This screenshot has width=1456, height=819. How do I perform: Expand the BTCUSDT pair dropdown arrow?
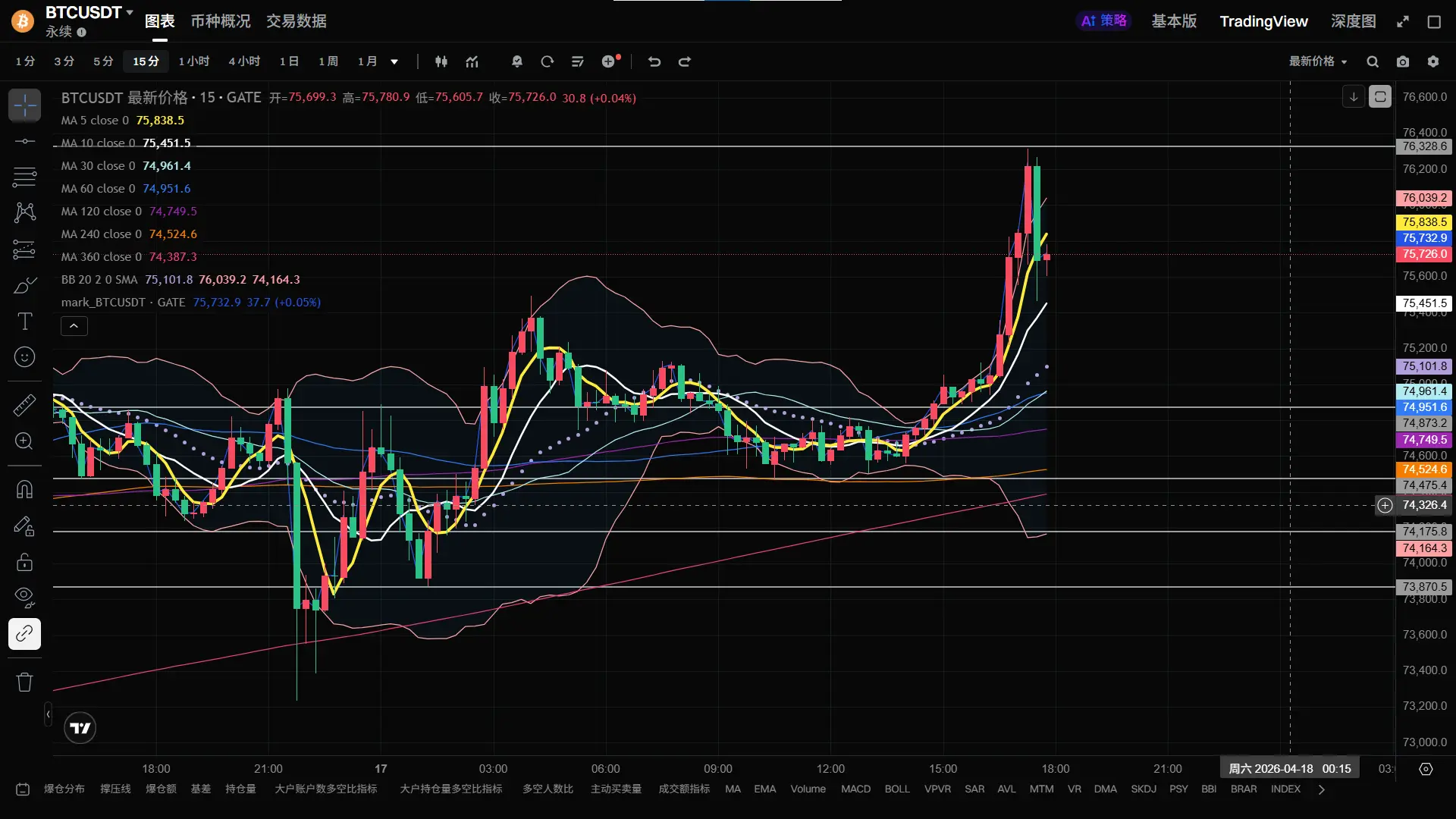point(130,12)
